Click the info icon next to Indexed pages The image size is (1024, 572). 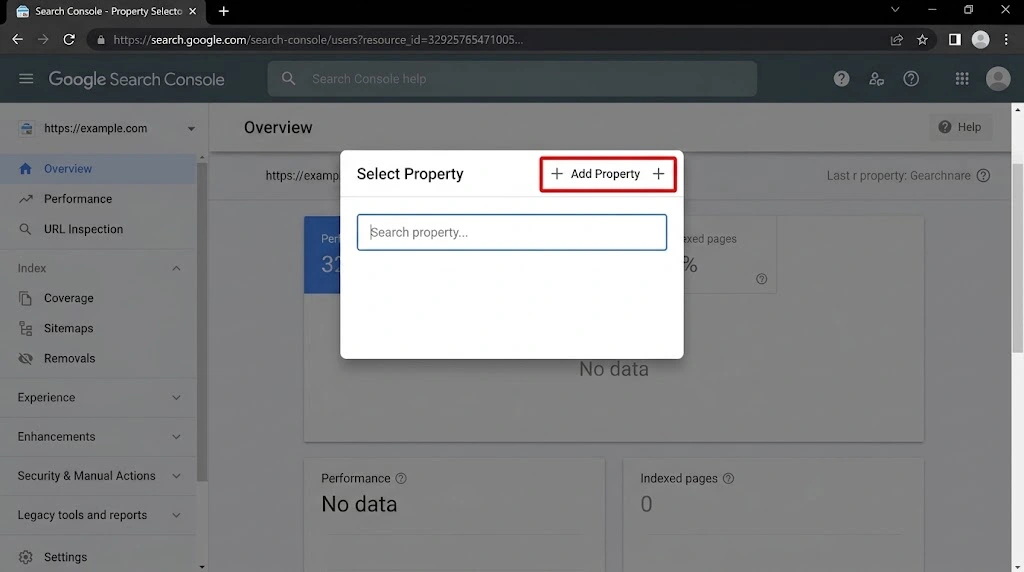[728, 479]
